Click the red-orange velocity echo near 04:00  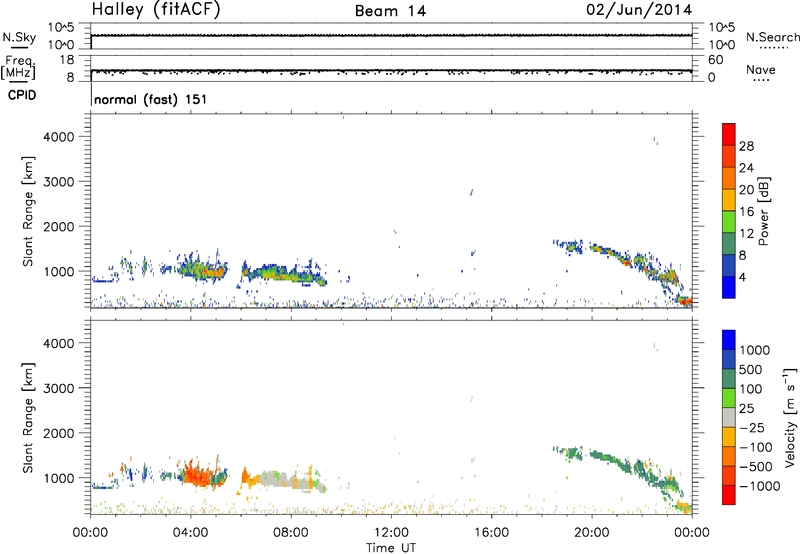tap(198, 475)
